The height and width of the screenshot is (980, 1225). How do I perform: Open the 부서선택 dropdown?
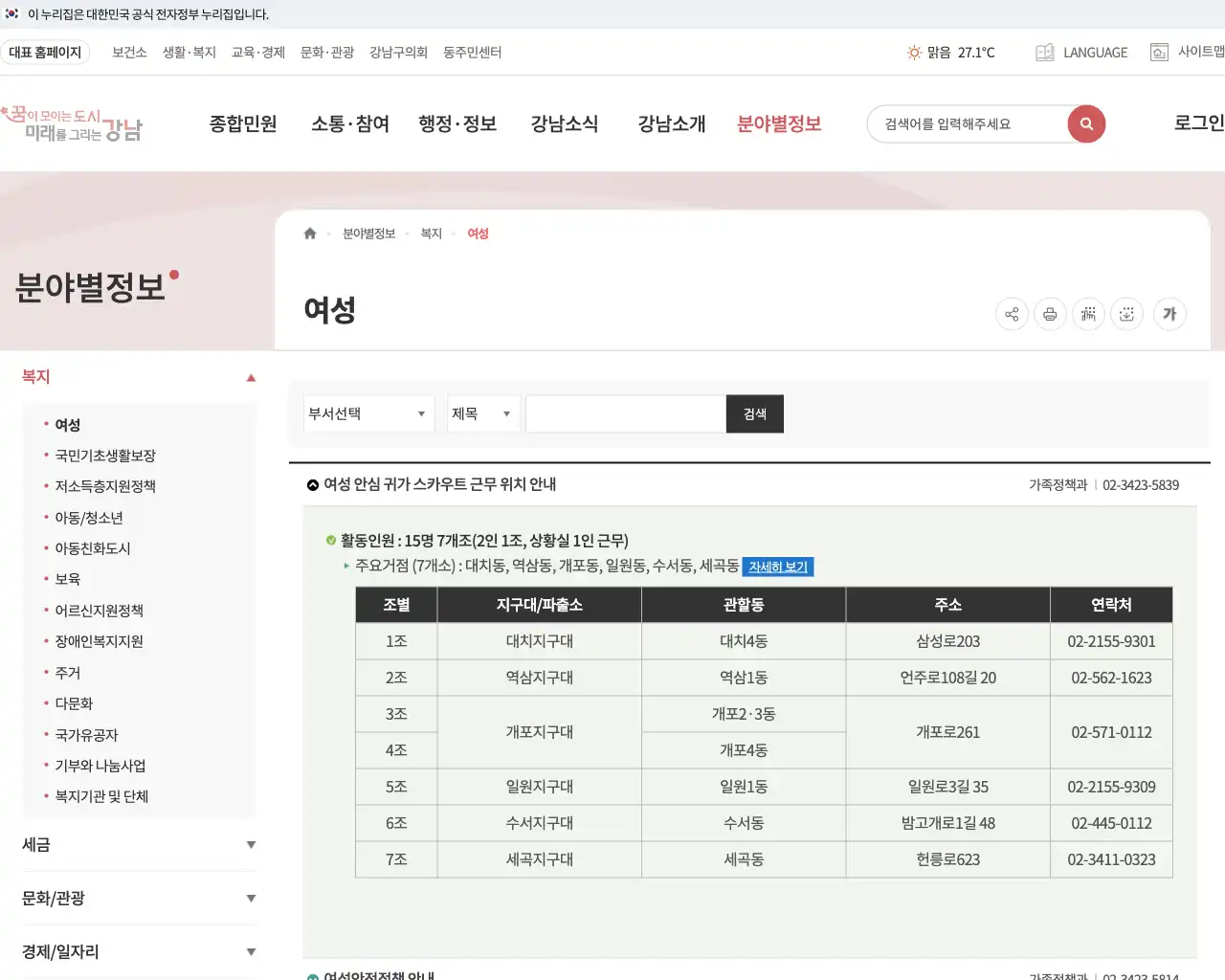[368, 413]
